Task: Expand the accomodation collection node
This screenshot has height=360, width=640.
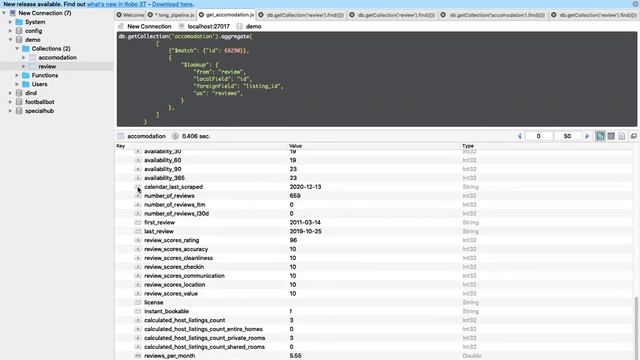Action: coord(24,58)
